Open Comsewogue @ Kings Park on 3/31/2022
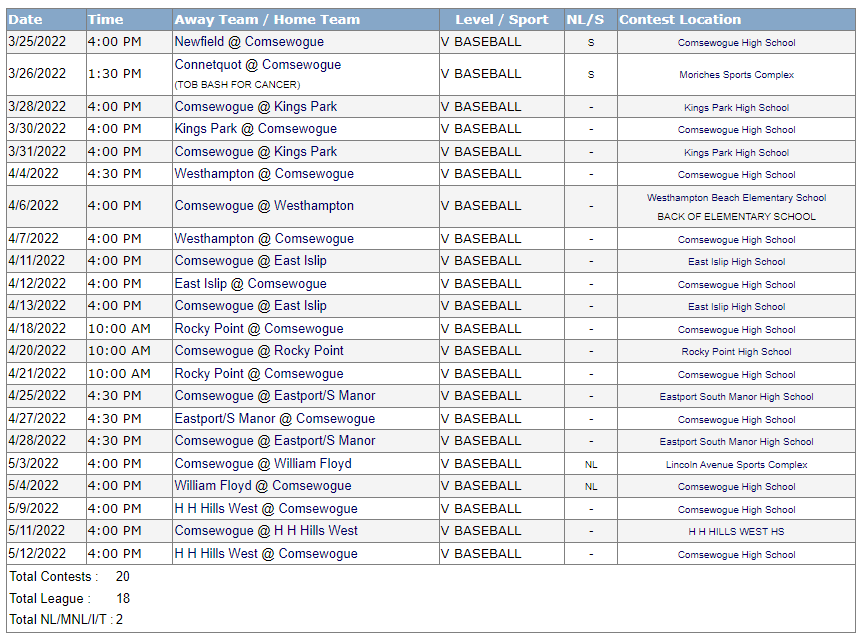 (x=256, y=152)
